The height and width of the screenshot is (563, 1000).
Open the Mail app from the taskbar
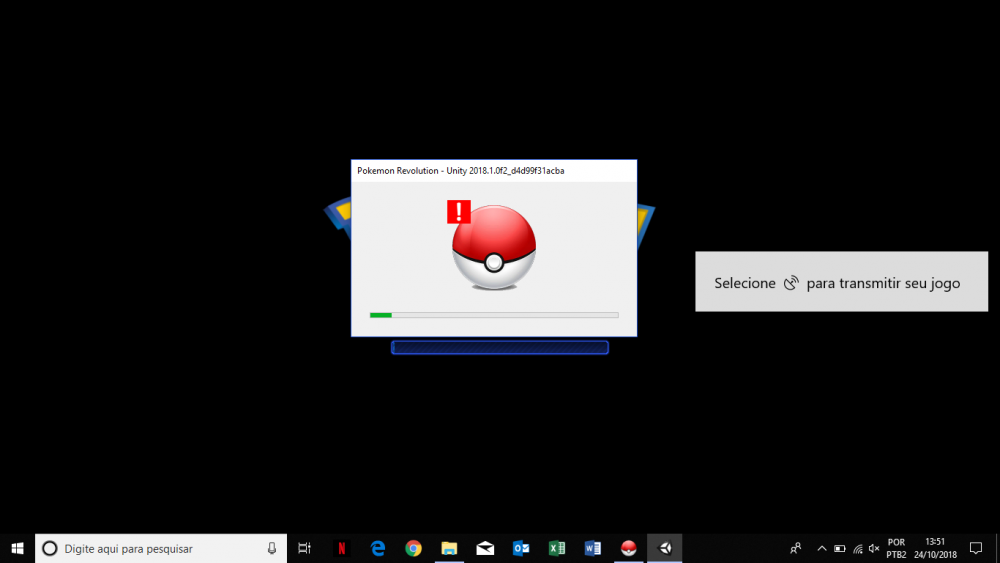pos(485,548)
